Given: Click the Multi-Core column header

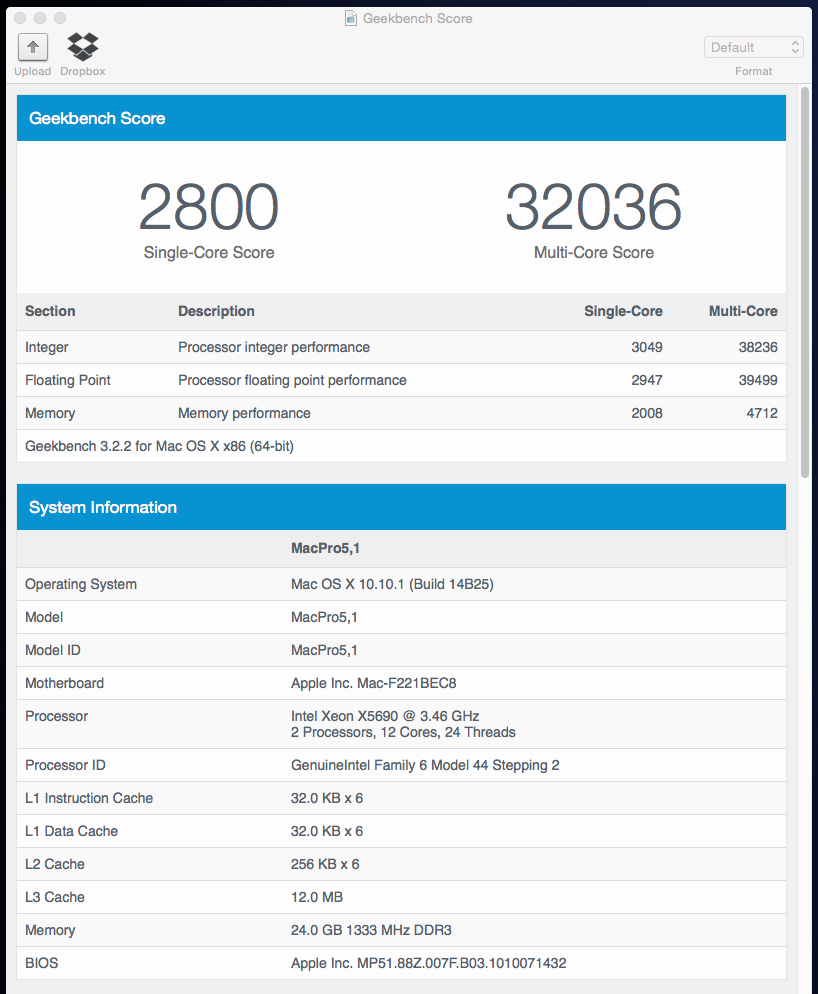Looking at the screenshot, I should [743, 311].
